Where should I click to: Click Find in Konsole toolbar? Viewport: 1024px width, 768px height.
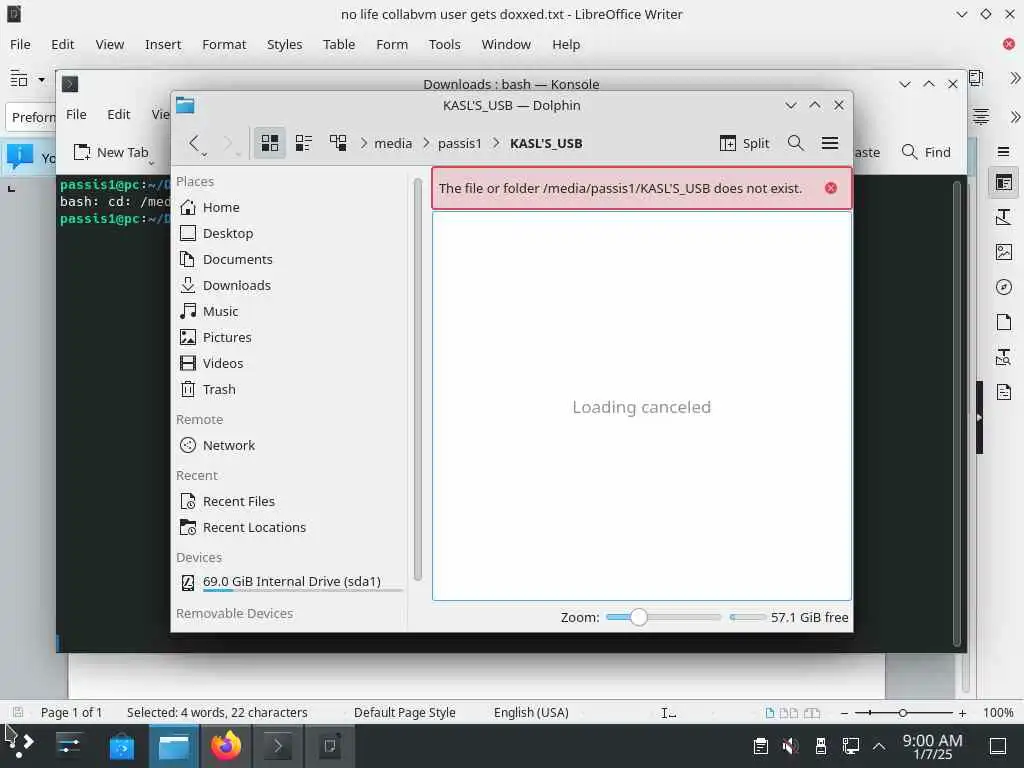click(x=926, y=152)
